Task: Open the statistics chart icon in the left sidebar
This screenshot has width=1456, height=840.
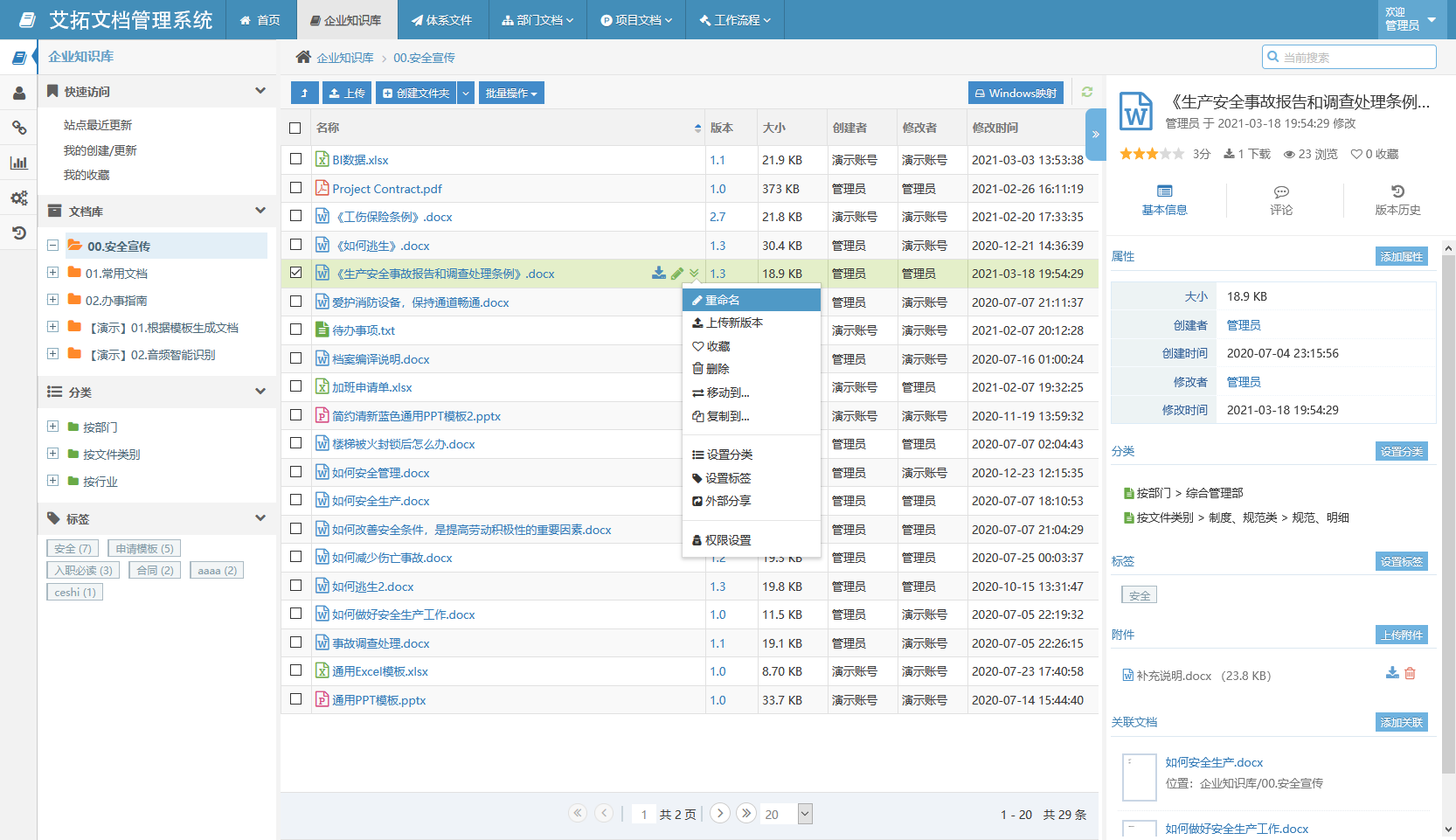Action: (19, 163)
